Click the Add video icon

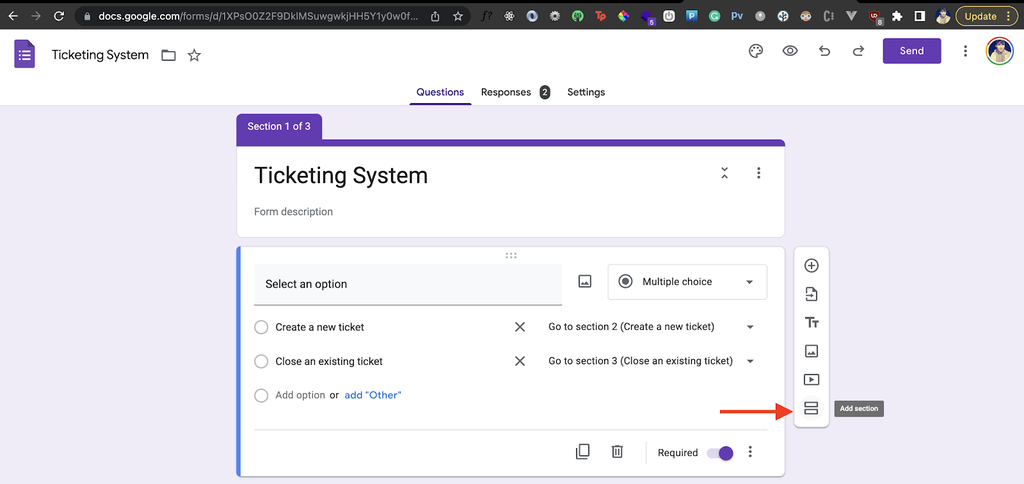(x=811, y=379)
